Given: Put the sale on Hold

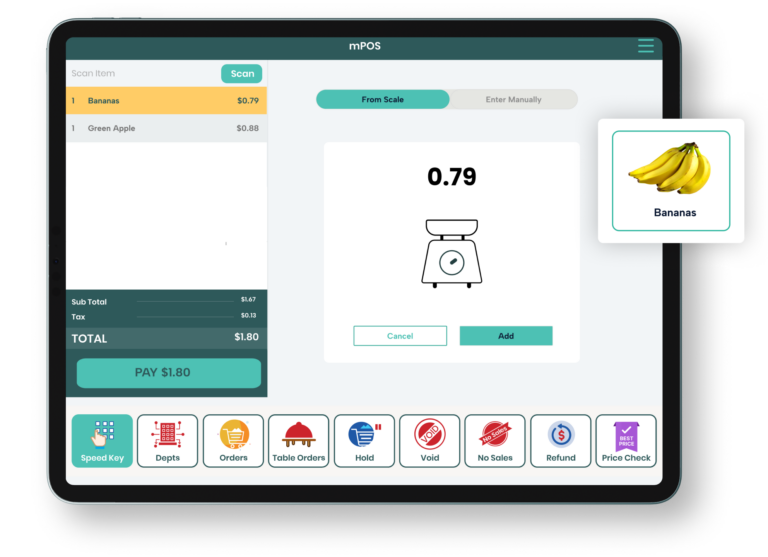Looking at the screenshot, I should coord(364,440).
